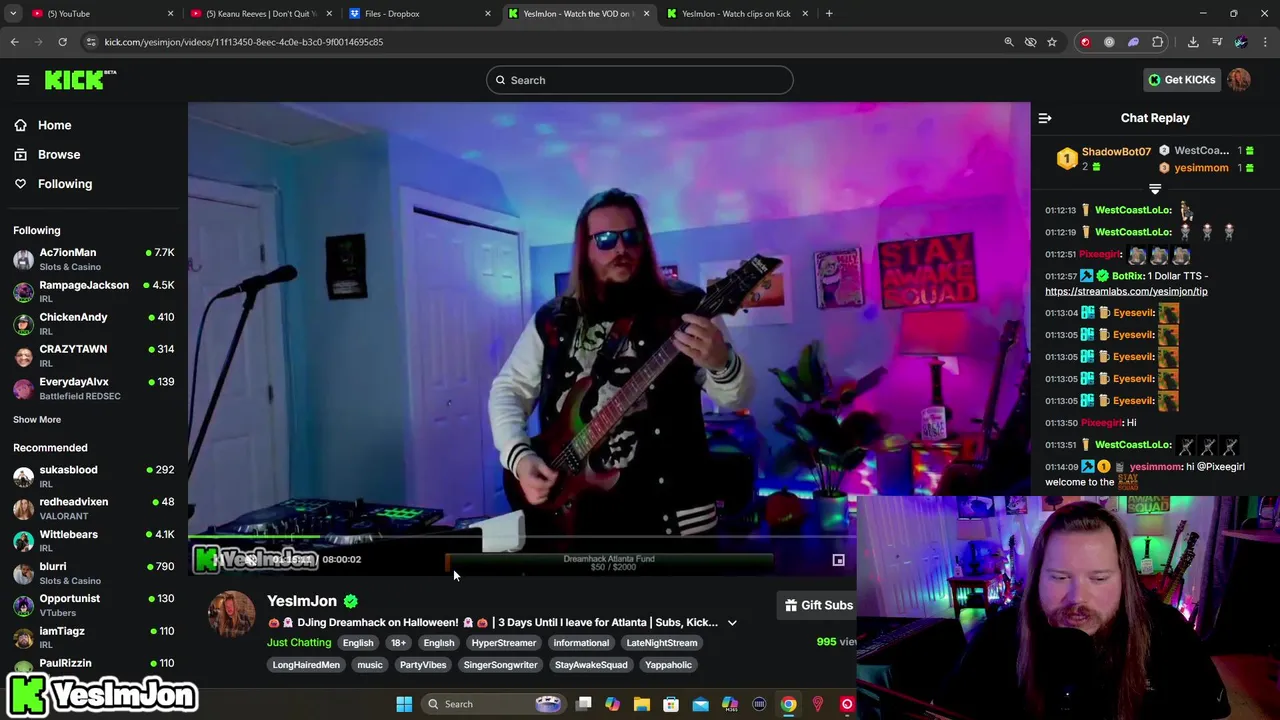Open sukasblood recommended channel
This screenshot has height=720, width=1280.
click(94, 476)
